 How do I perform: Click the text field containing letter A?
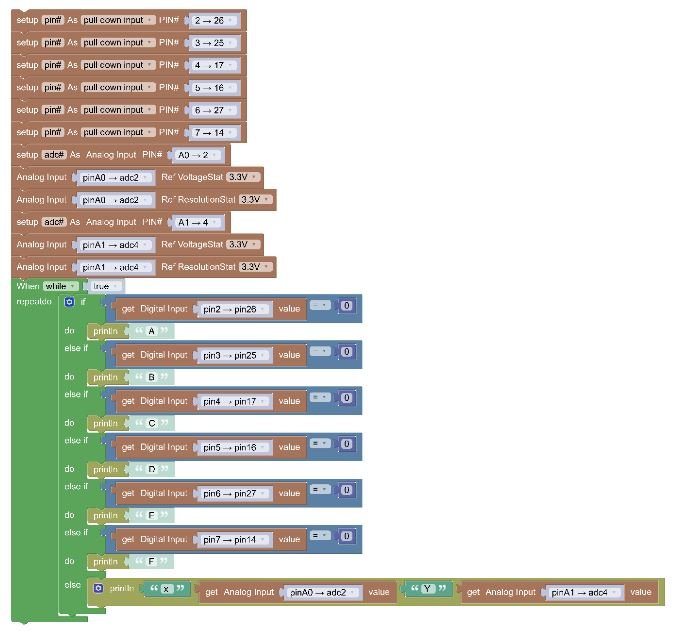(151, 331)
